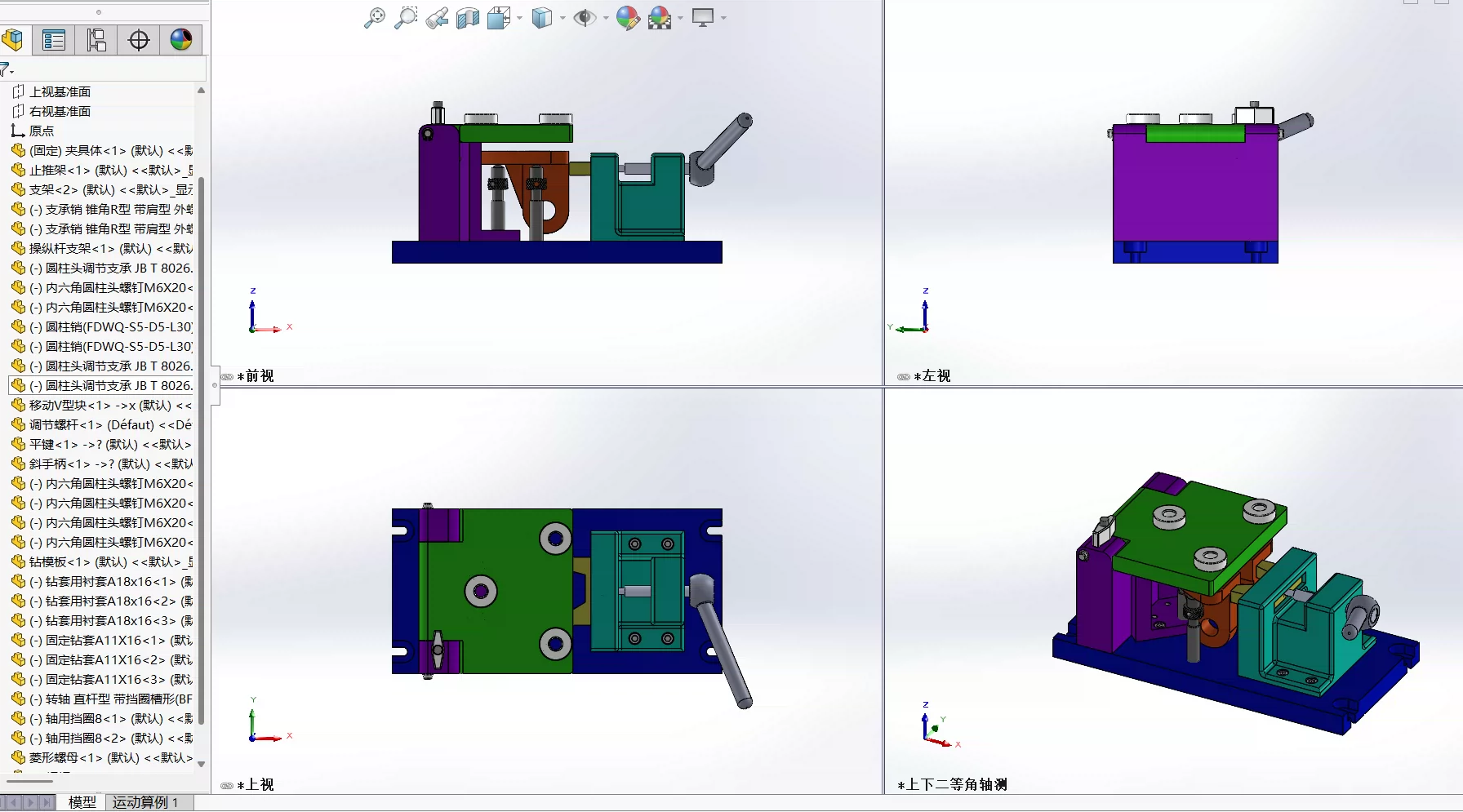Image resolution: width=1463 pixels, height=812 pixels.
Task: Open the Hide/Show Items dropdown arrow
Action: (606, 18)
